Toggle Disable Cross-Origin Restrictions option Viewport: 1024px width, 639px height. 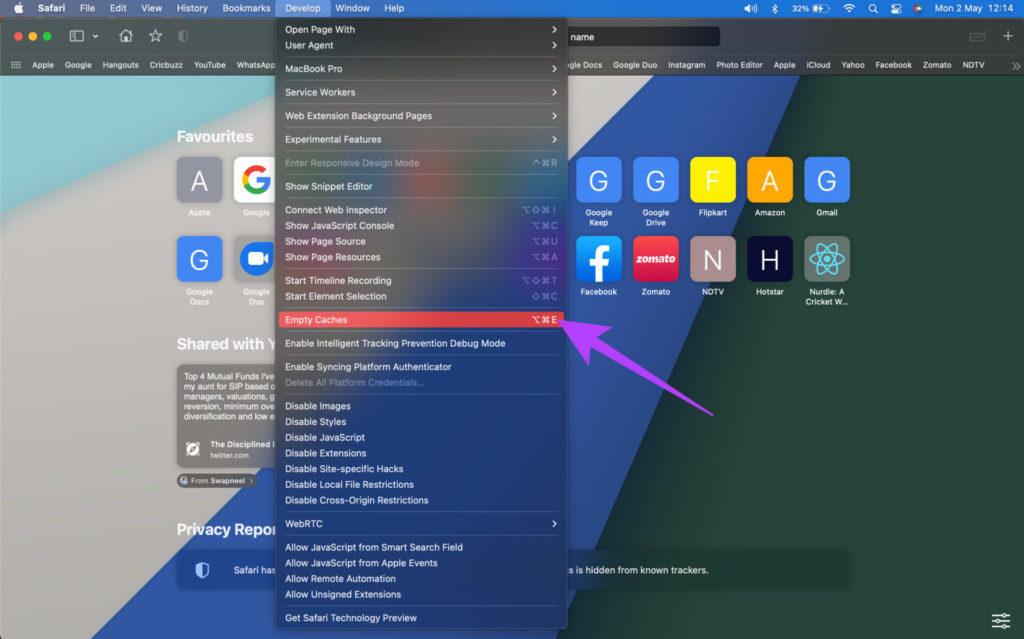[x=421, y=500]
